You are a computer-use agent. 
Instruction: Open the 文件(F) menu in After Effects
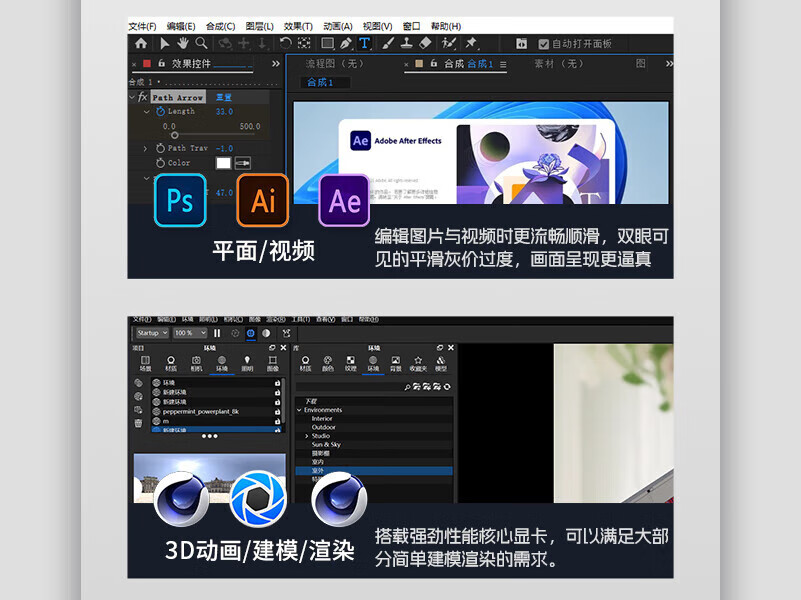143,26
